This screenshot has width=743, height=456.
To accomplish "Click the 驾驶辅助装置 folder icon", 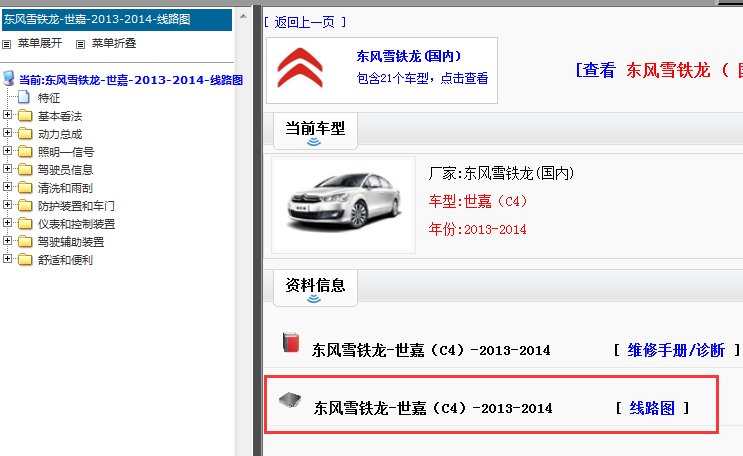I will [25, 242].
